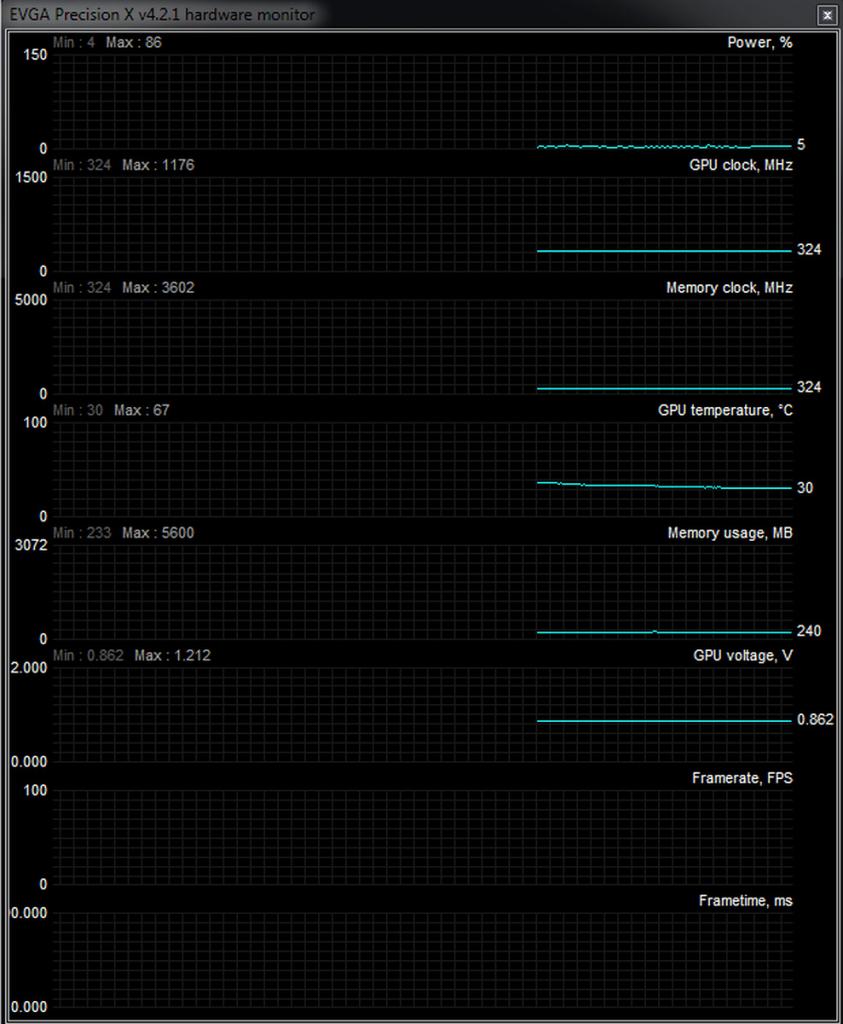843x1024 pixels.
Task: Click the voltage axis top value '2.000'
Action: point(29,668)
